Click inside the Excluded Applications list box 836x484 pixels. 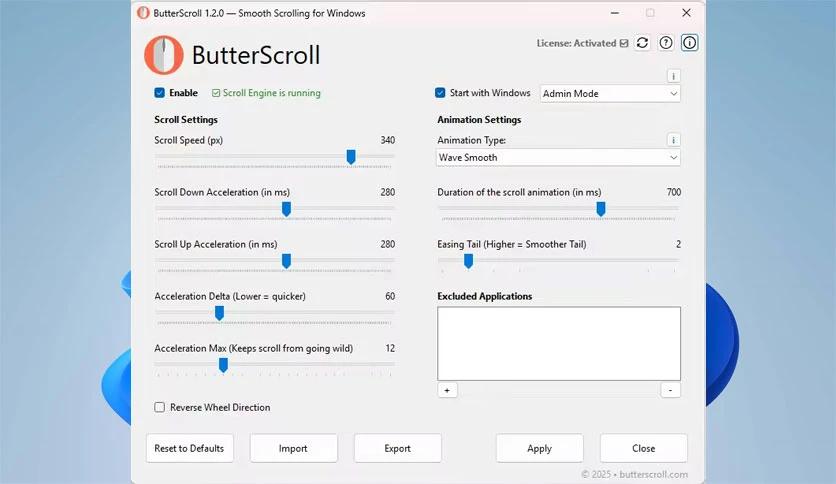click(559, 343)
